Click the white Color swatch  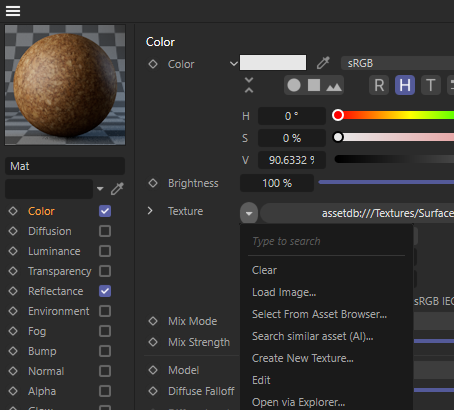(273, 63)
